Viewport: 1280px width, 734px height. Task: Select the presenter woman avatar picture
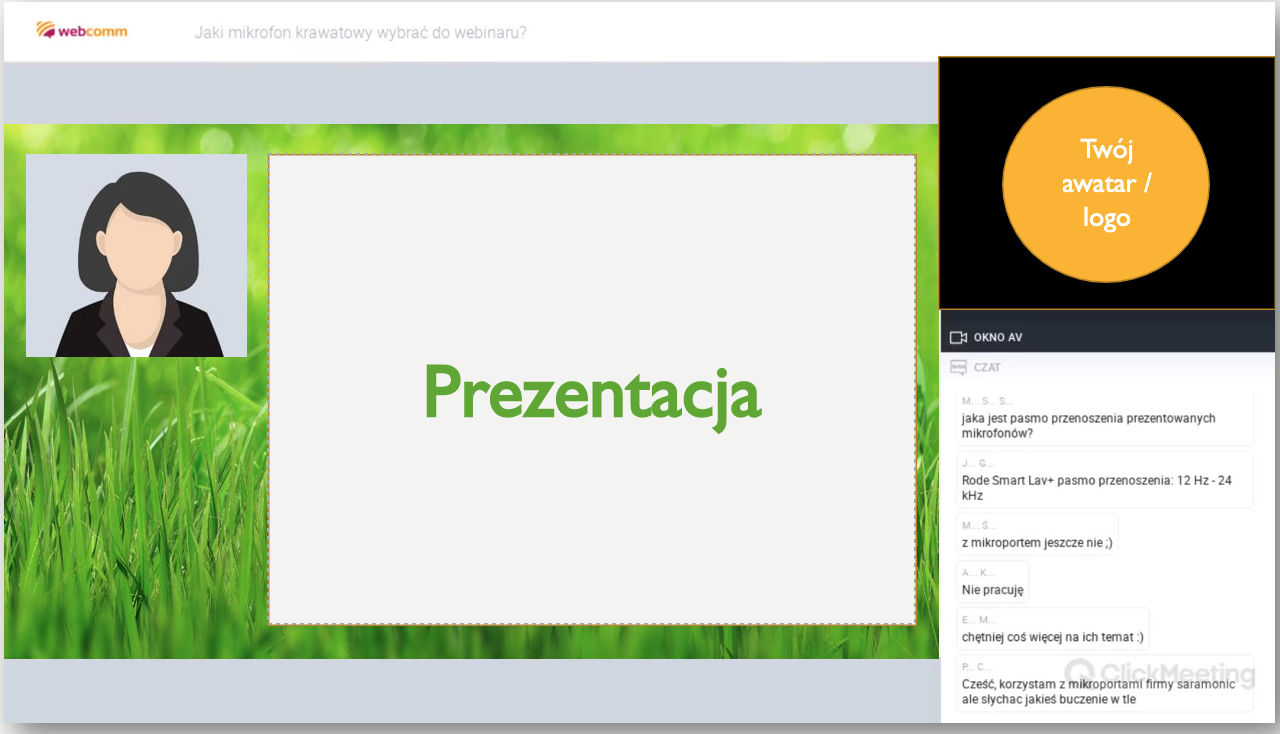click(136, 255)
